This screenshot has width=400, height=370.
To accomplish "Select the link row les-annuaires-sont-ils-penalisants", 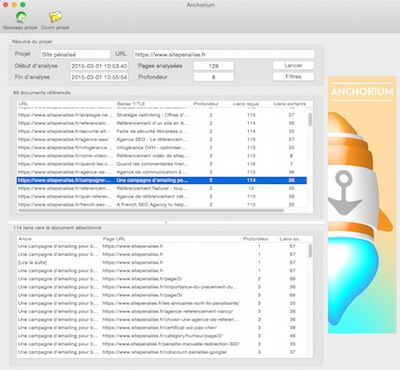I will coord(162,303).
